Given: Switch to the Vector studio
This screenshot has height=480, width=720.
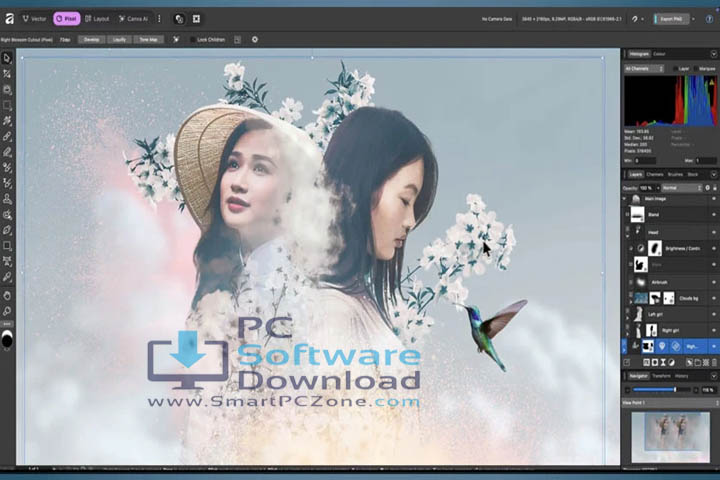Looking at the screenshot, I should (x=34, y=19).
